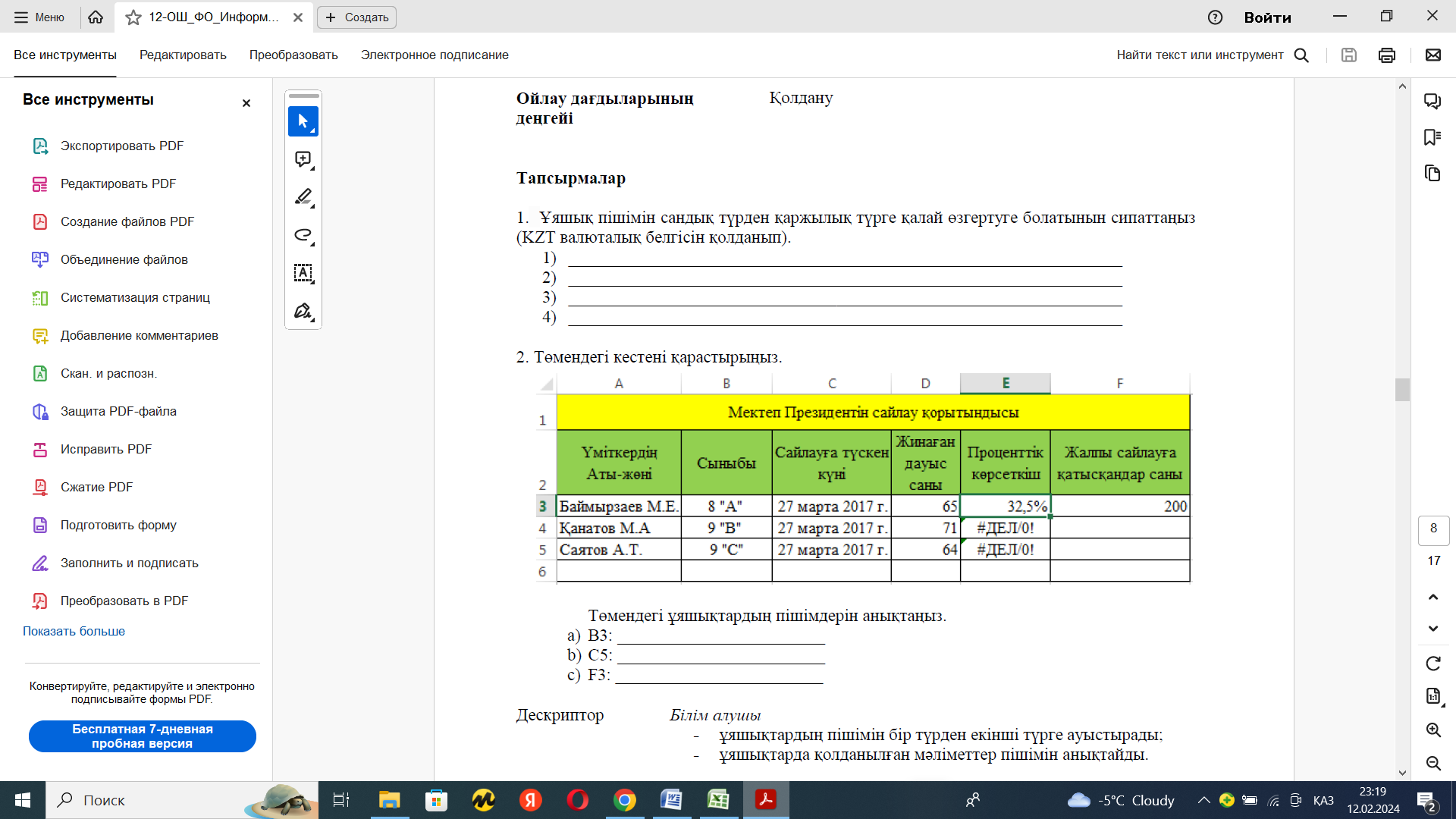Star the current document tab
1456x819 pixels.
[133, 17]
